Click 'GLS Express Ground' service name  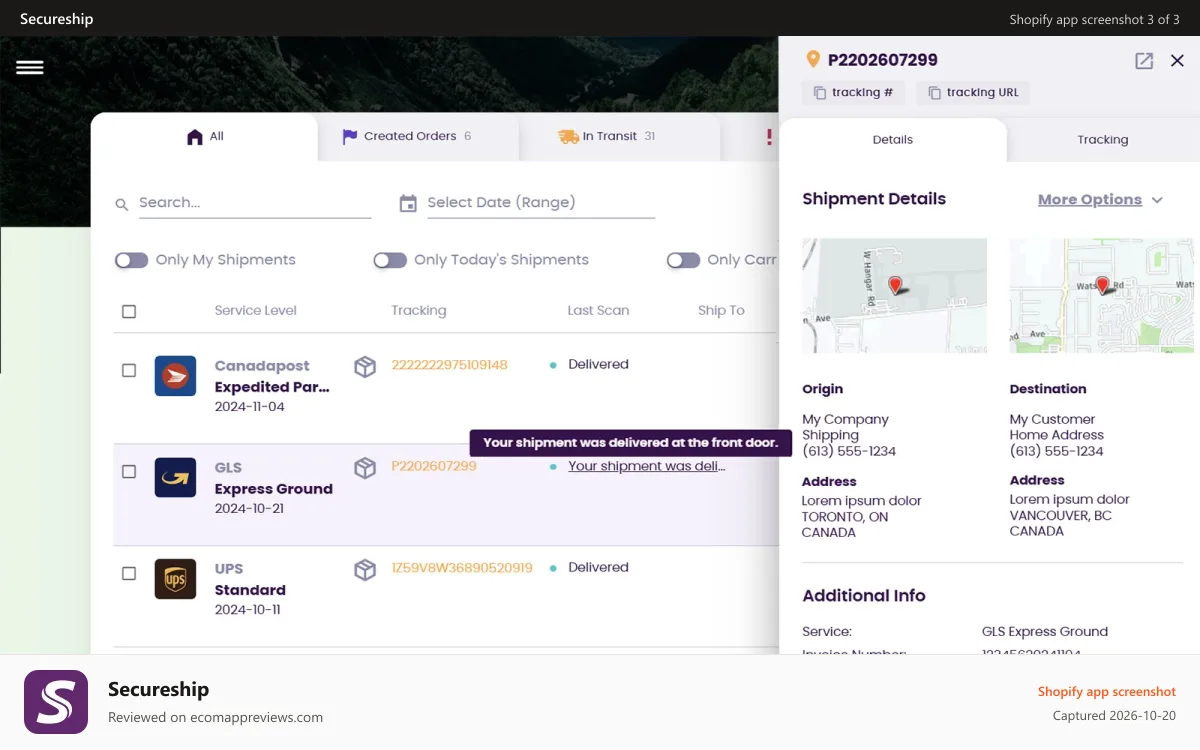273,479
